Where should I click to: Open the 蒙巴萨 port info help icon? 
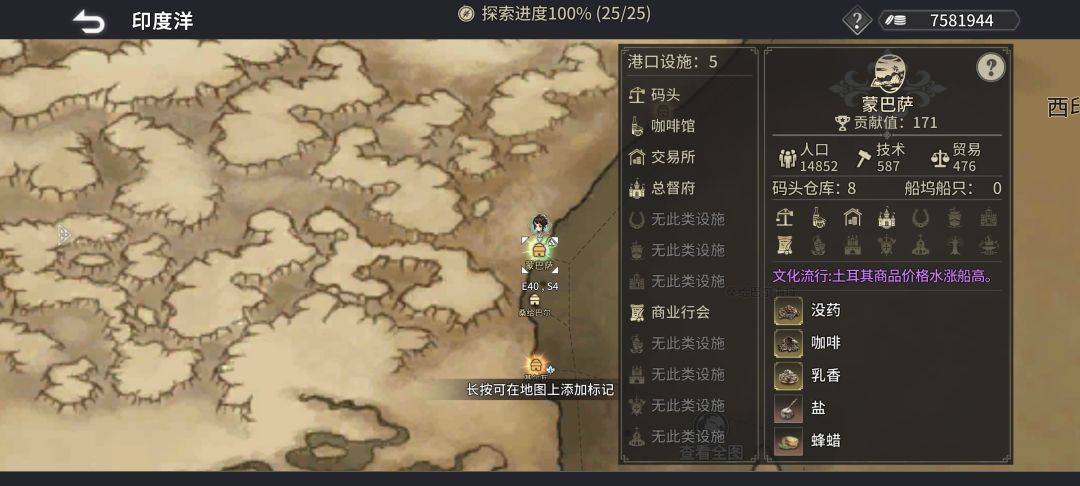[x=990, y=67]
